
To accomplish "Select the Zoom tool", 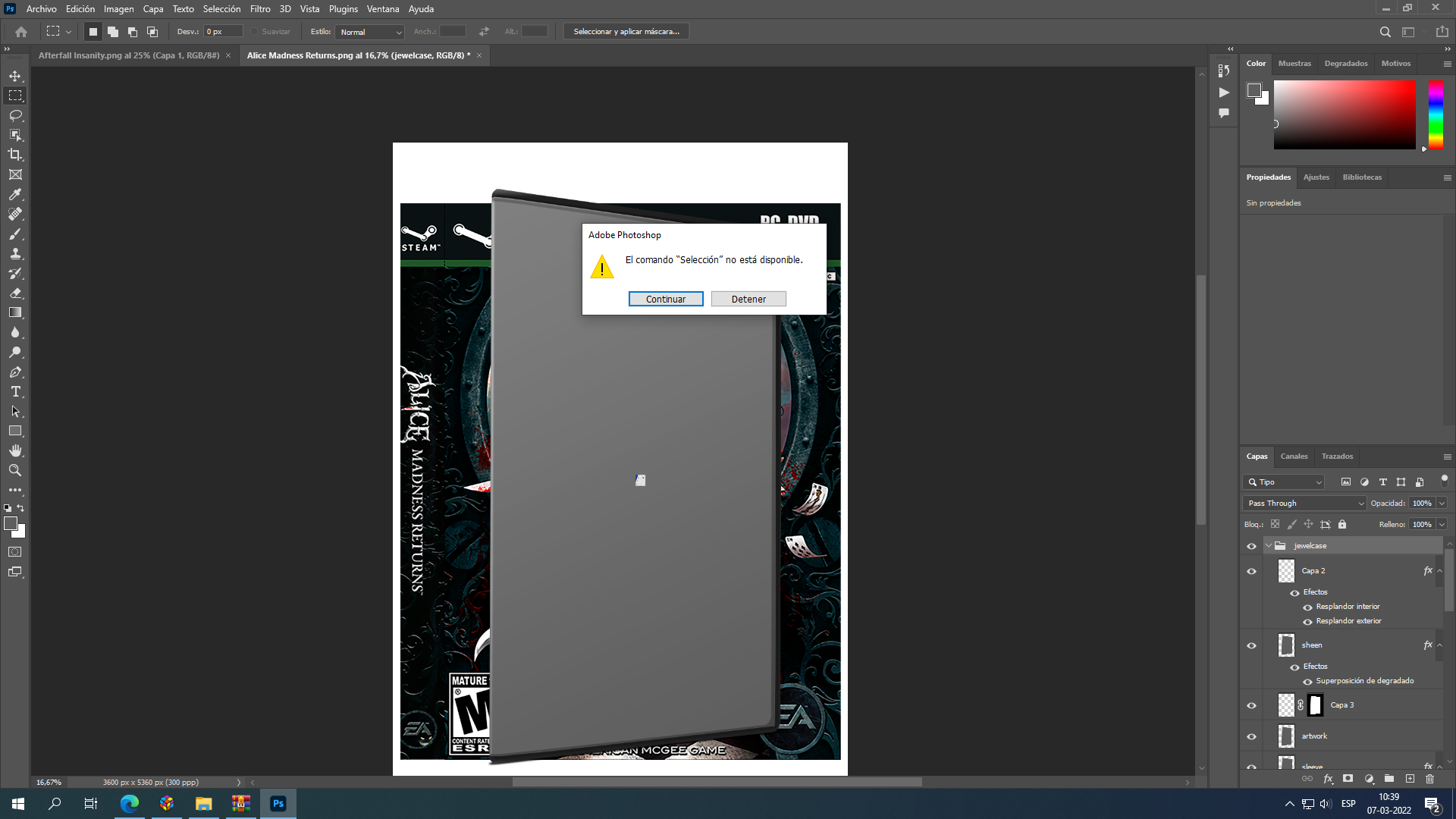I will point(15,470).
